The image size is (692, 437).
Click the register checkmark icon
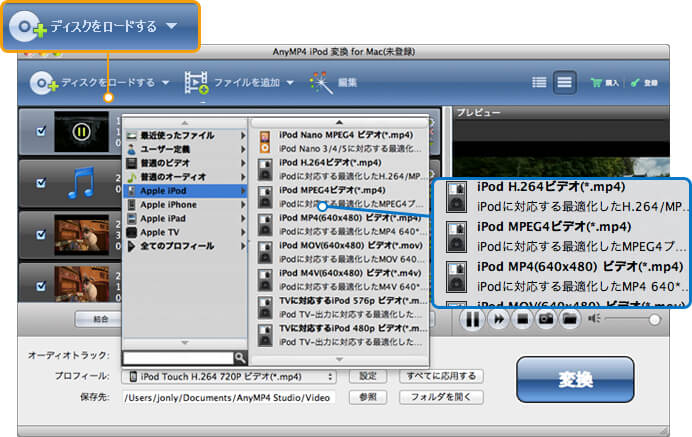(635, 83)
